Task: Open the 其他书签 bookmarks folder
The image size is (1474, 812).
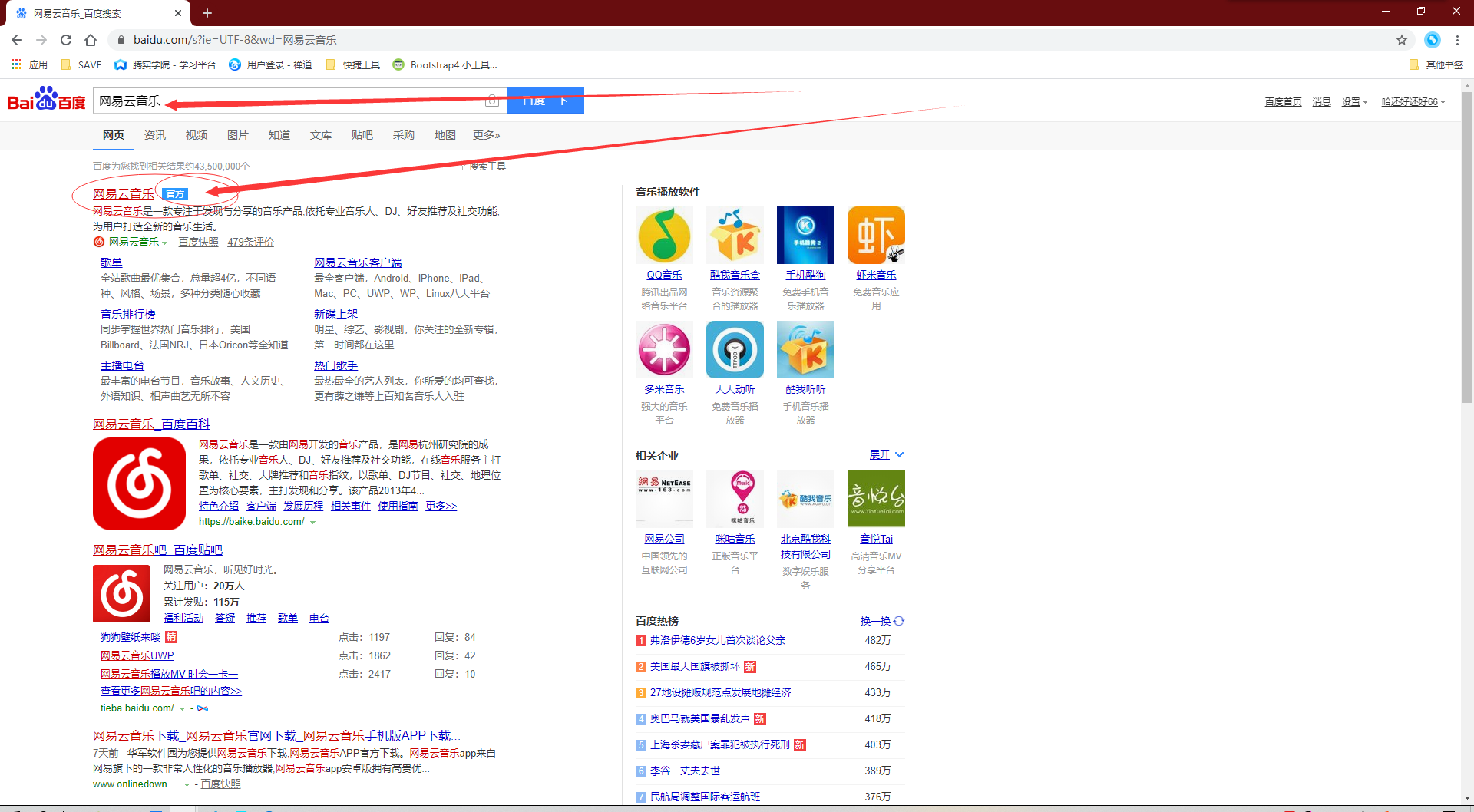Action: pos(1436,64)
